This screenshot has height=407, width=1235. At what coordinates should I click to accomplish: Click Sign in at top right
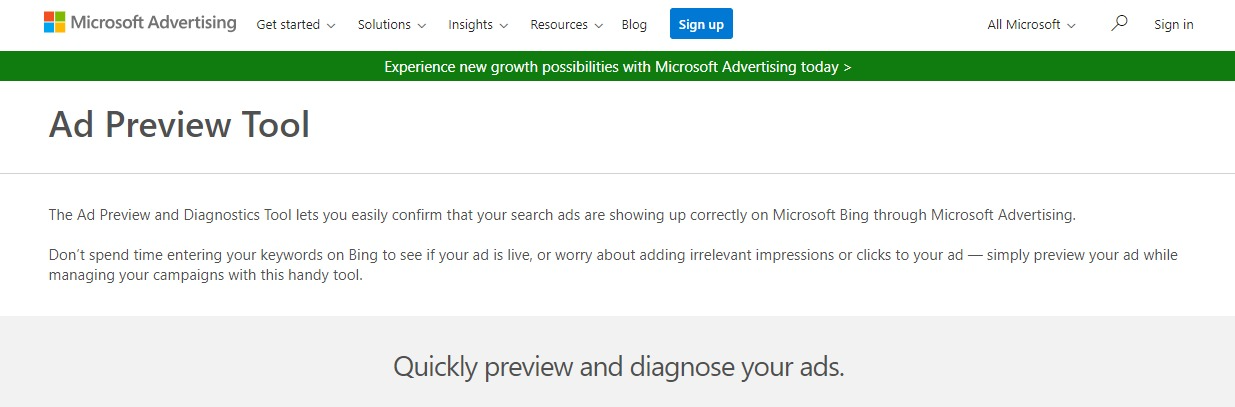[1173, 25]
